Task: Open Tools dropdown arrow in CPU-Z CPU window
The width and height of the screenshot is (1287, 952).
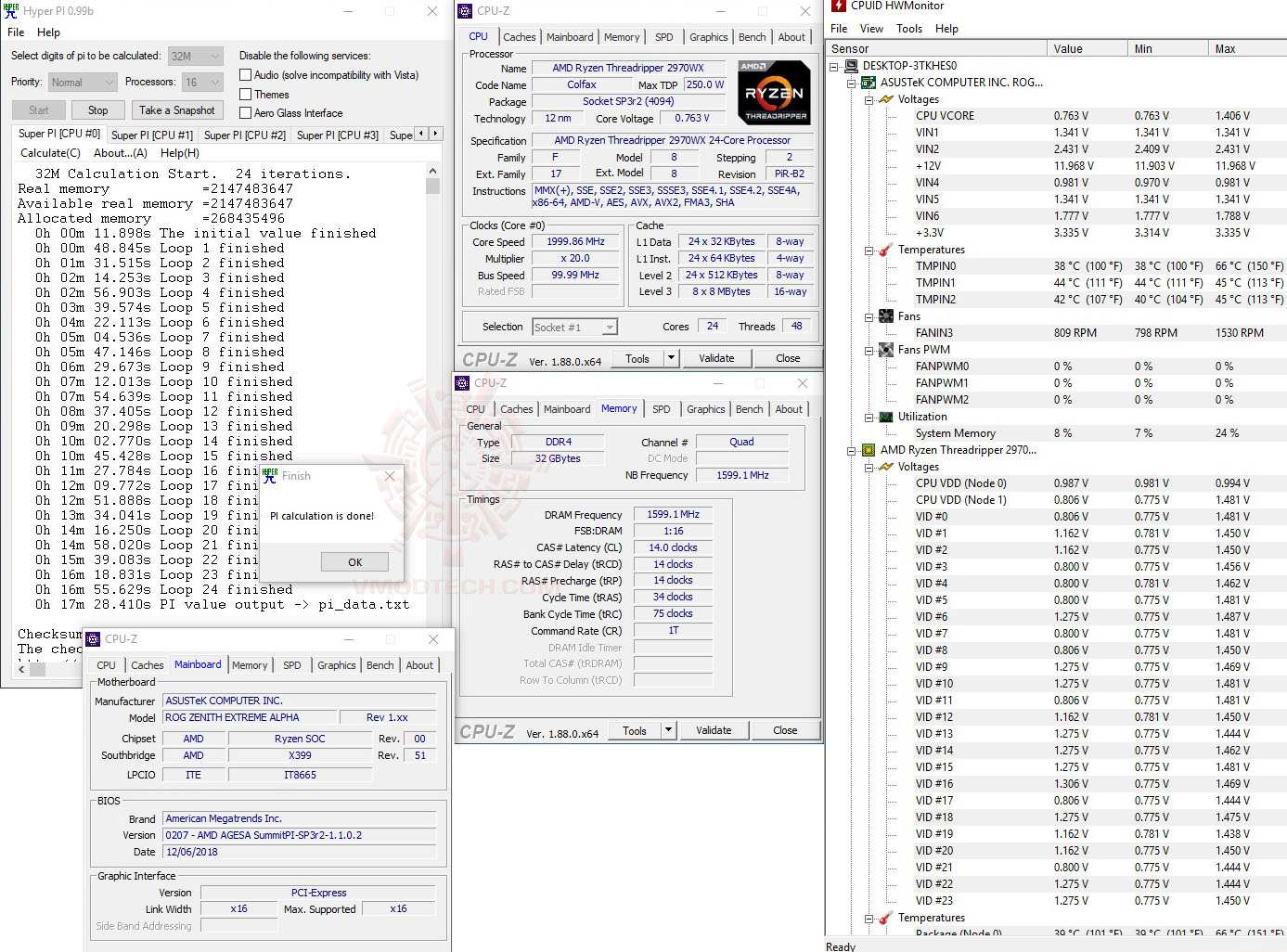Action: click(x=671, y=358)
